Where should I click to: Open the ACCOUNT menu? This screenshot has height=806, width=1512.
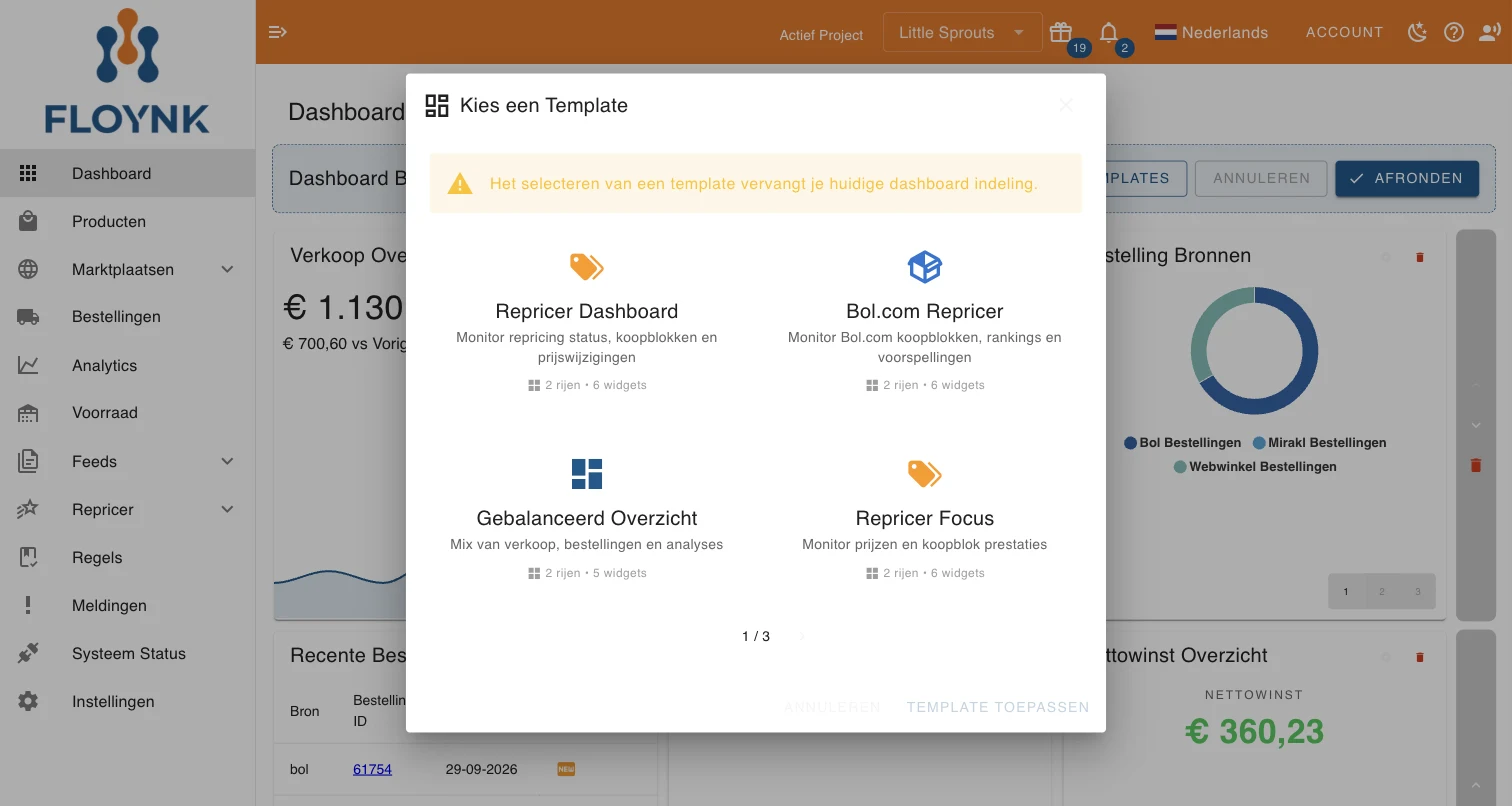(1344, 32)
